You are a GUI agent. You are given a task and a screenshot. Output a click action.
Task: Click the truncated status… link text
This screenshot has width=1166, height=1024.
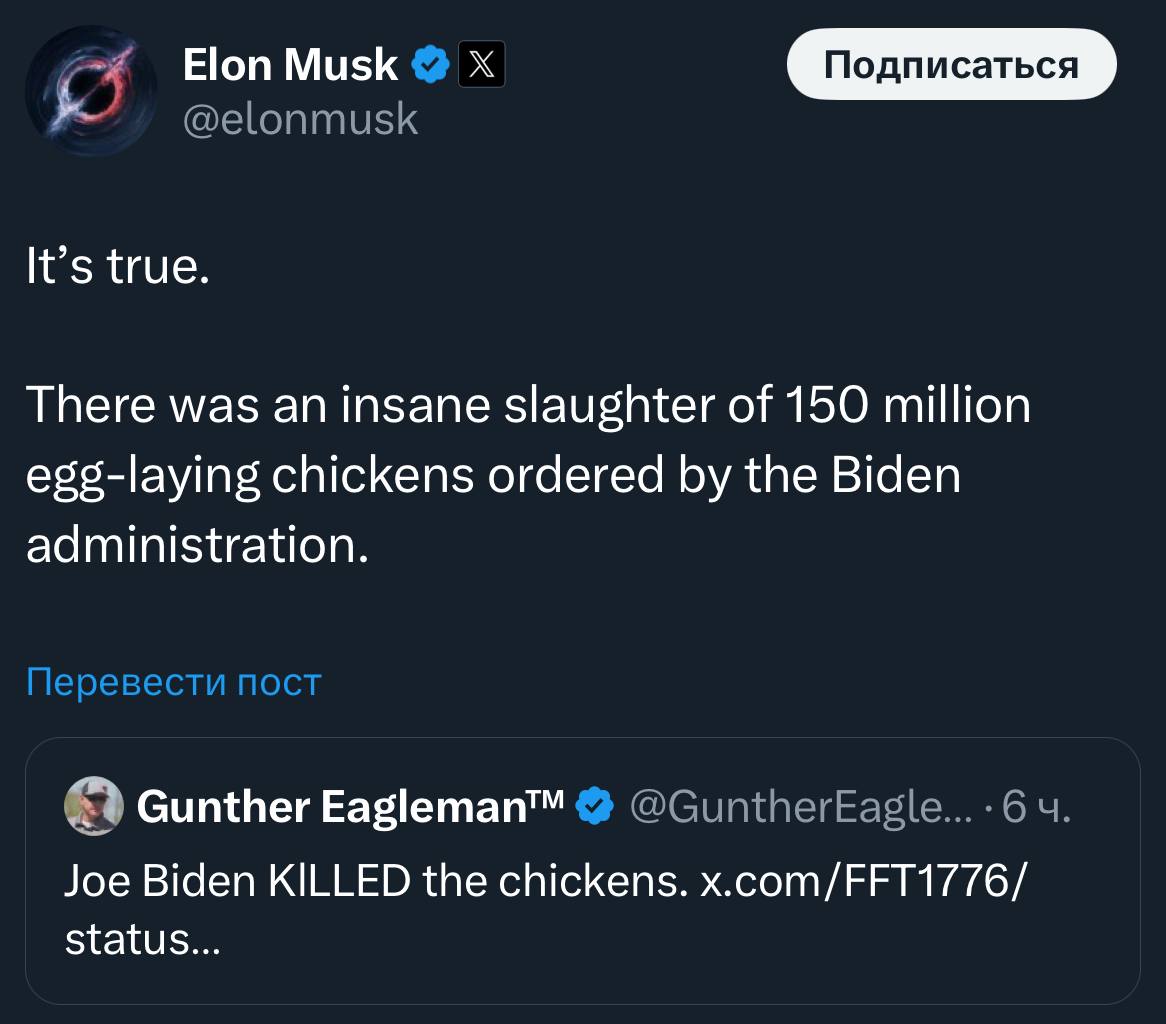click(142, 940)
